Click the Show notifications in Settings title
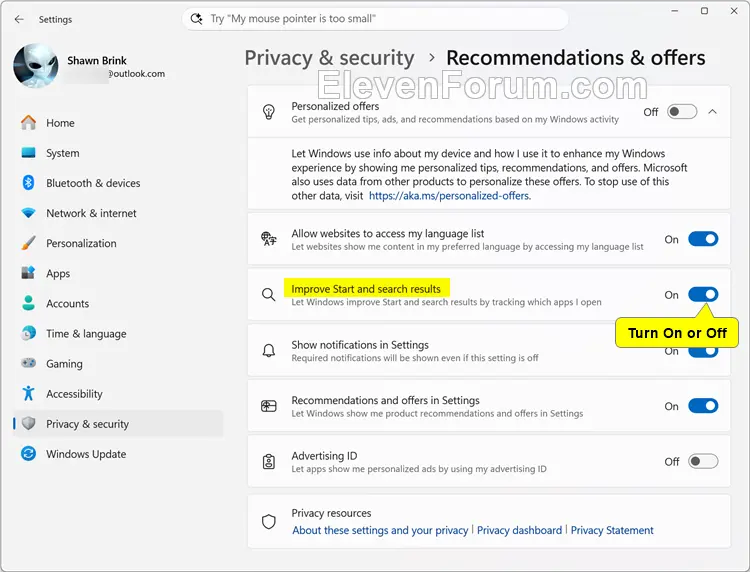Viewport: 750px width, 572px height. pos(360,345)
